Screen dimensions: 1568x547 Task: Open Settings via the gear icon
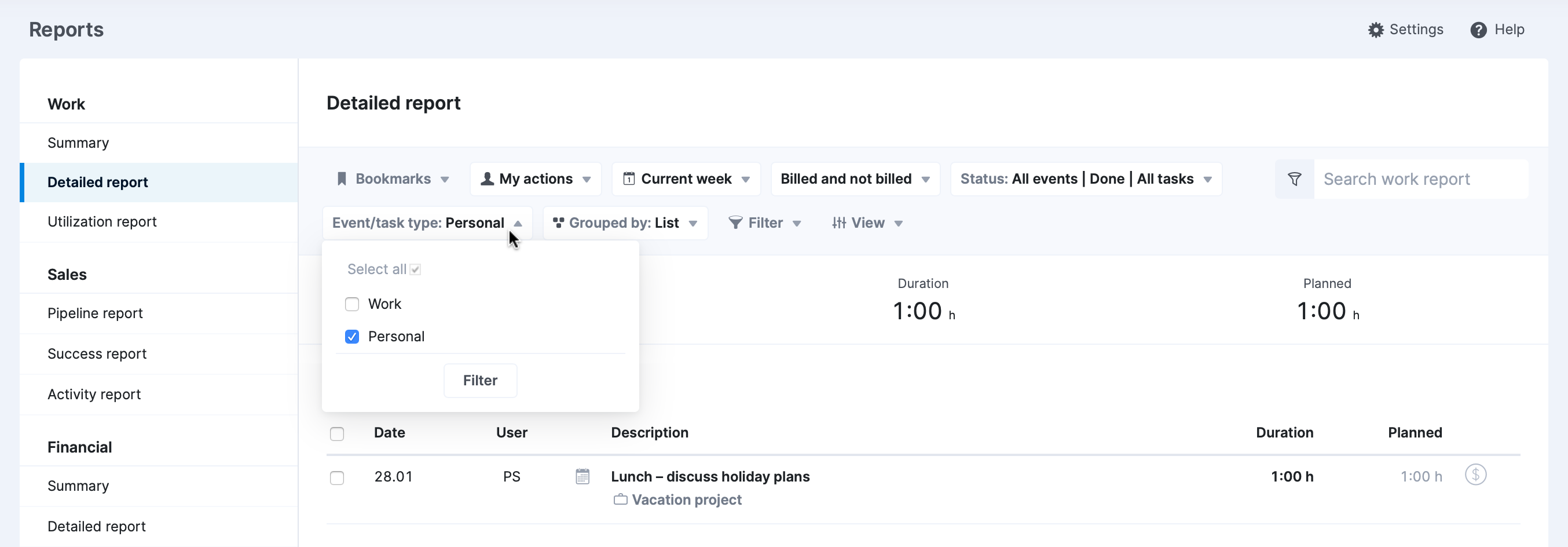coord(1376,30)
